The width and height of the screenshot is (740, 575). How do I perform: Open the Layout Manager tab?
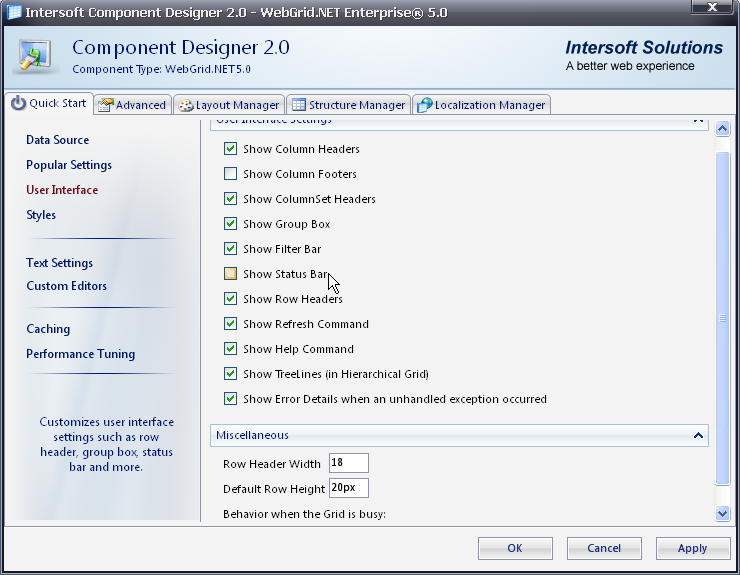pyautogui.click(x=229, y=105)
